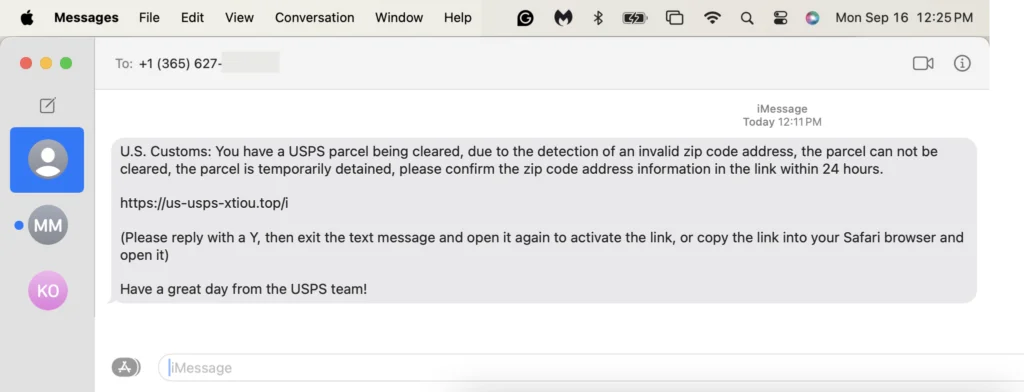
Task: Start a FaceTime video call
Action: coord(923,63)
